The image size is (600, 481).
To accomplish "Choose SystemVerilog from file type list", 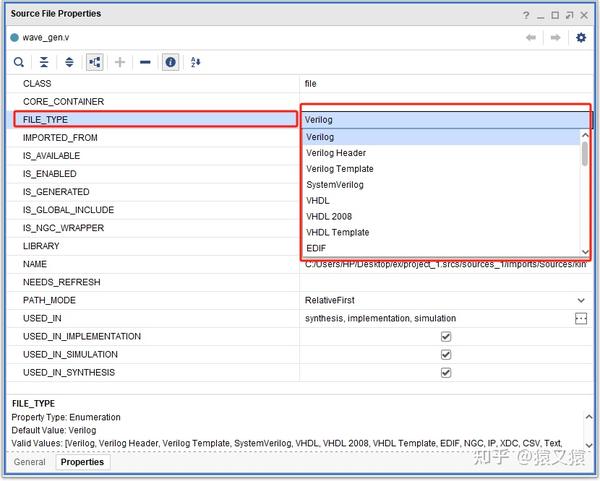I will [335, 185].
